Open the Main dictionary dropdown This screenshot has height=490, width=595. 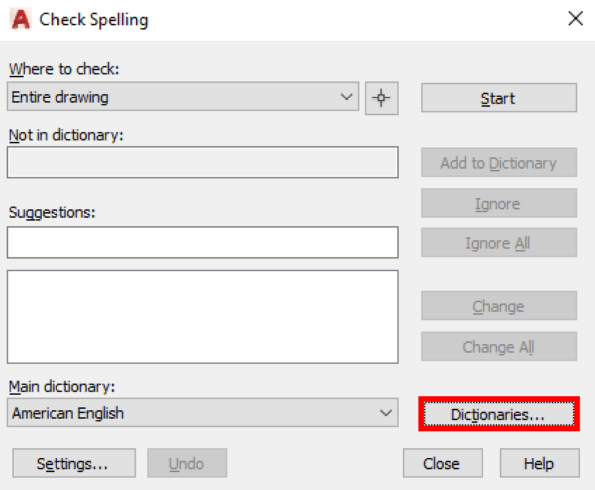tap(203, 413)
